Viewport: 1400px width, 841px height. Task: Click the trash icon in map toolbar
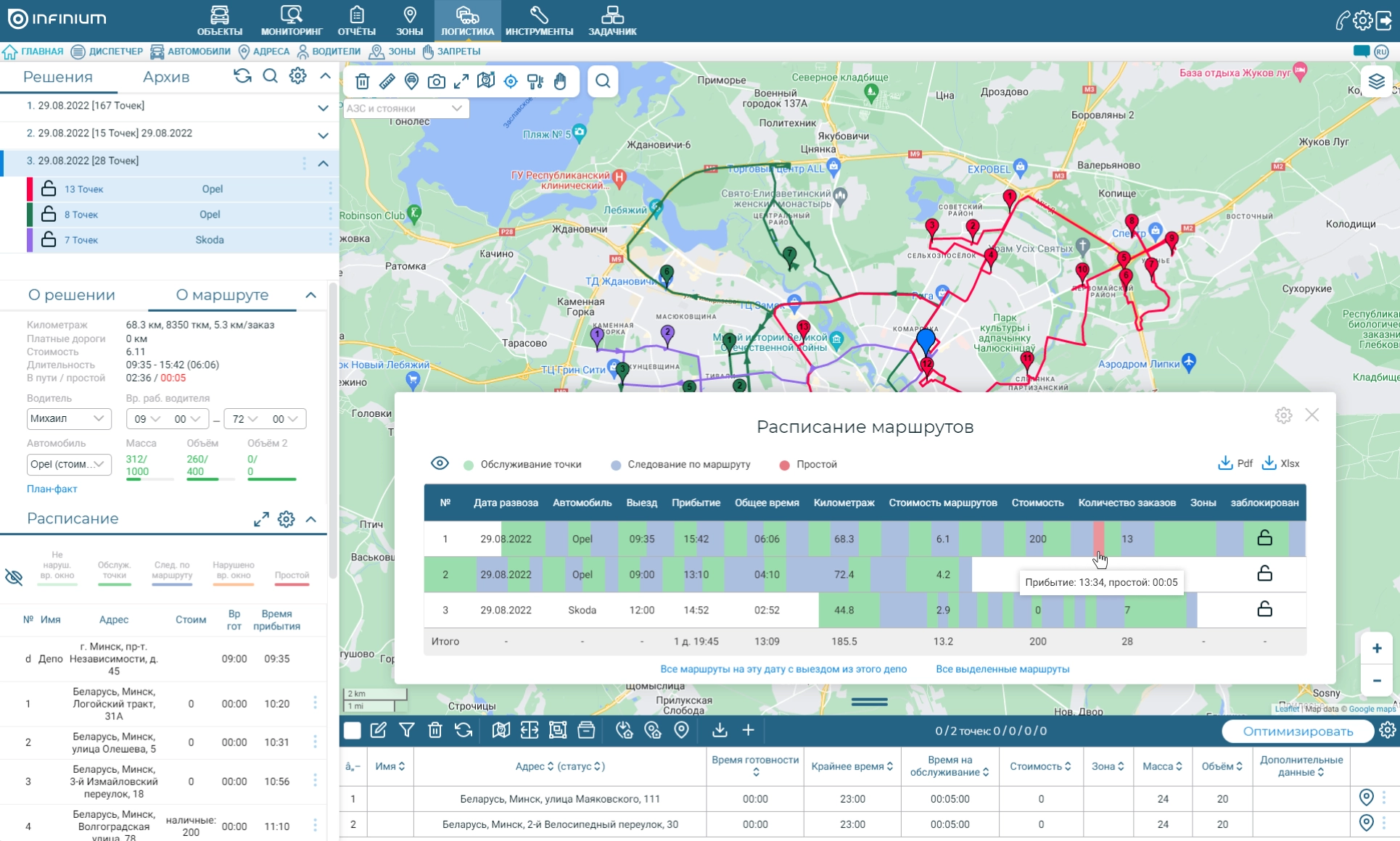click(363, 82)
